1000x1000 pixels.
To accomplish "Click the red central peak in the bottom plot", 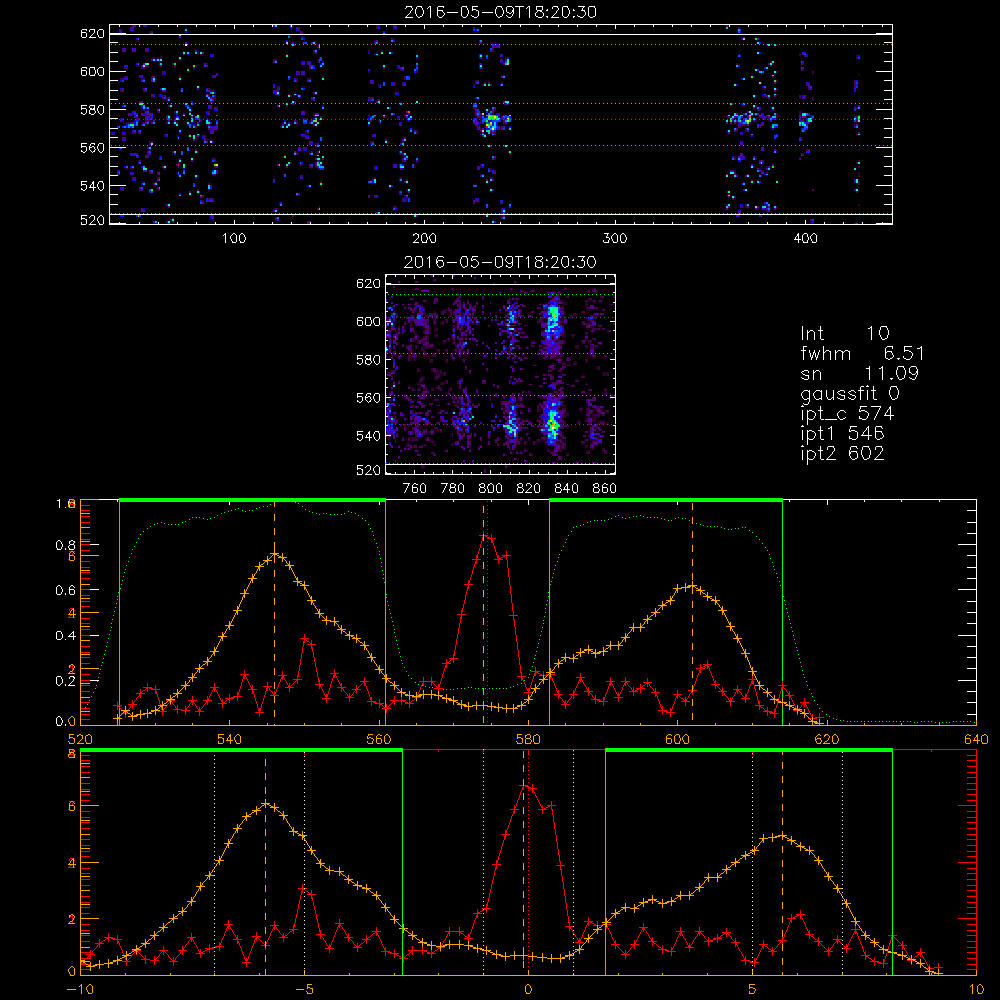I will (525, 787).
